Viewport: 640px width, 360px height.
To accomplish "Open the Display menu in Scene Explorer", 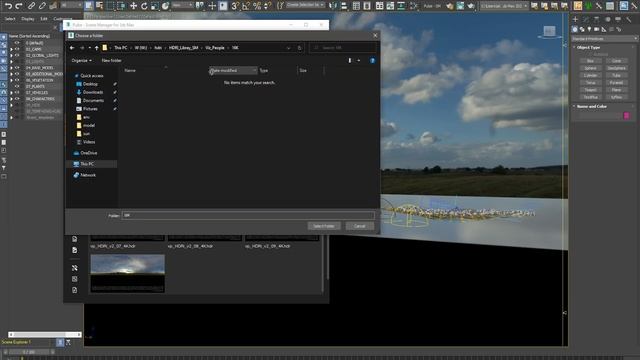I will (28, 19).
